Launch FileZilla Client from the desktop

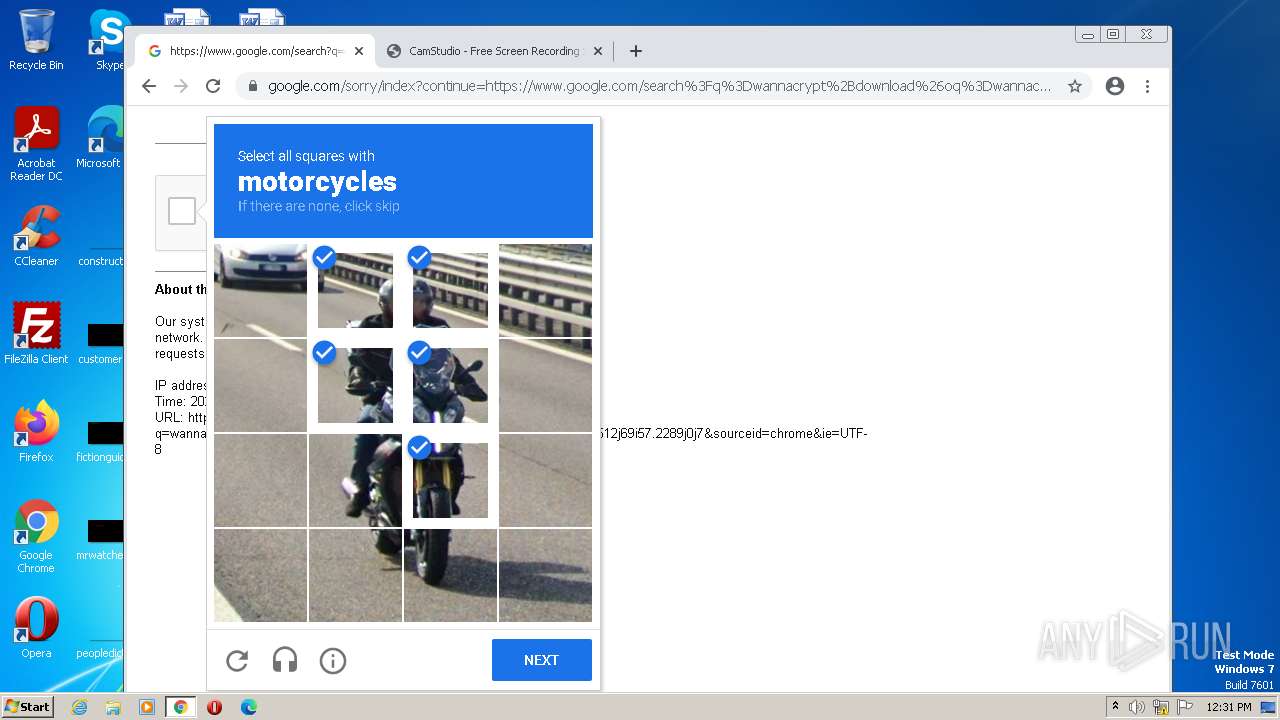coord(36,334)
